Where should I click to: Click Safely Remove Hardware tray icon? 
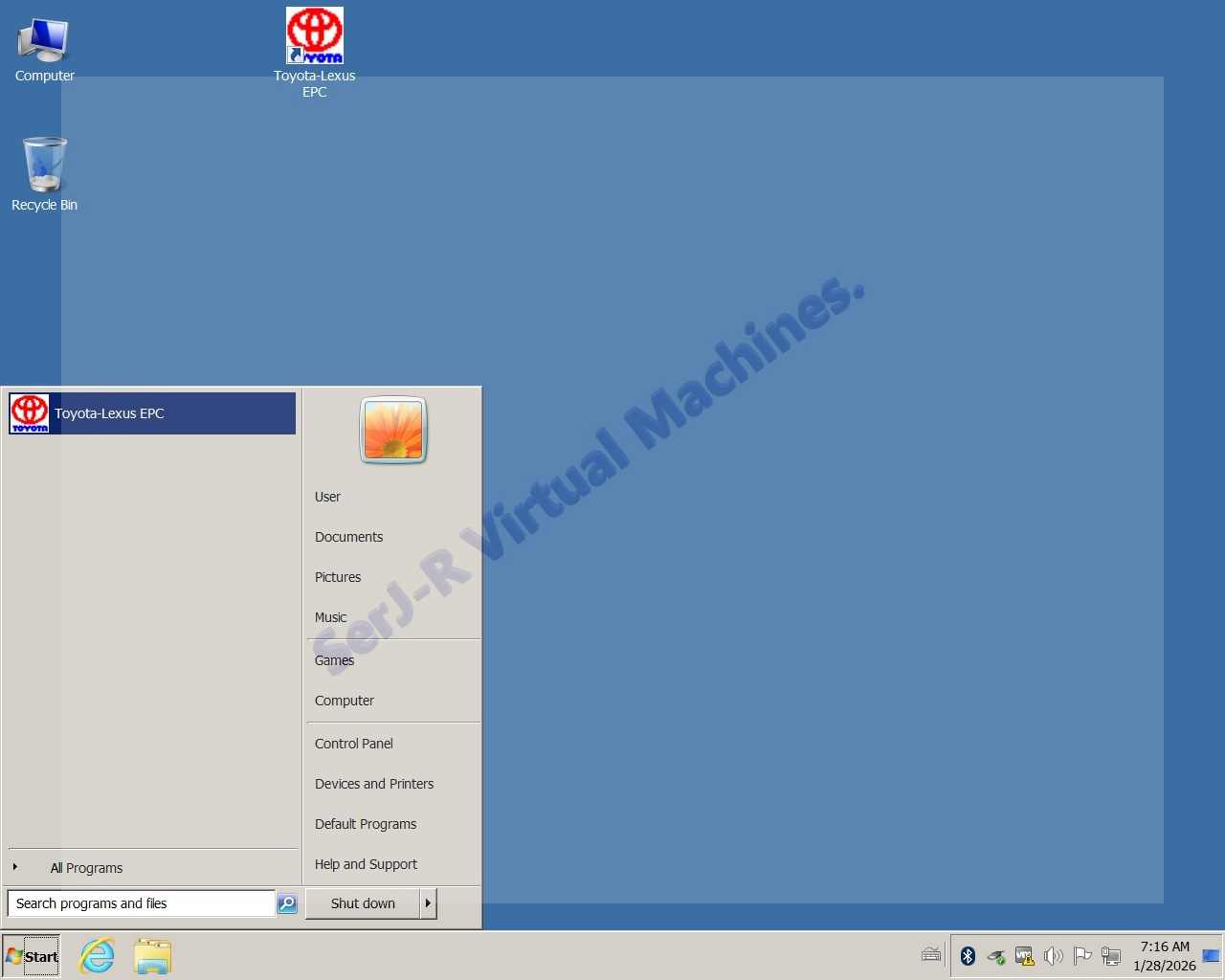tap(996, 955)
